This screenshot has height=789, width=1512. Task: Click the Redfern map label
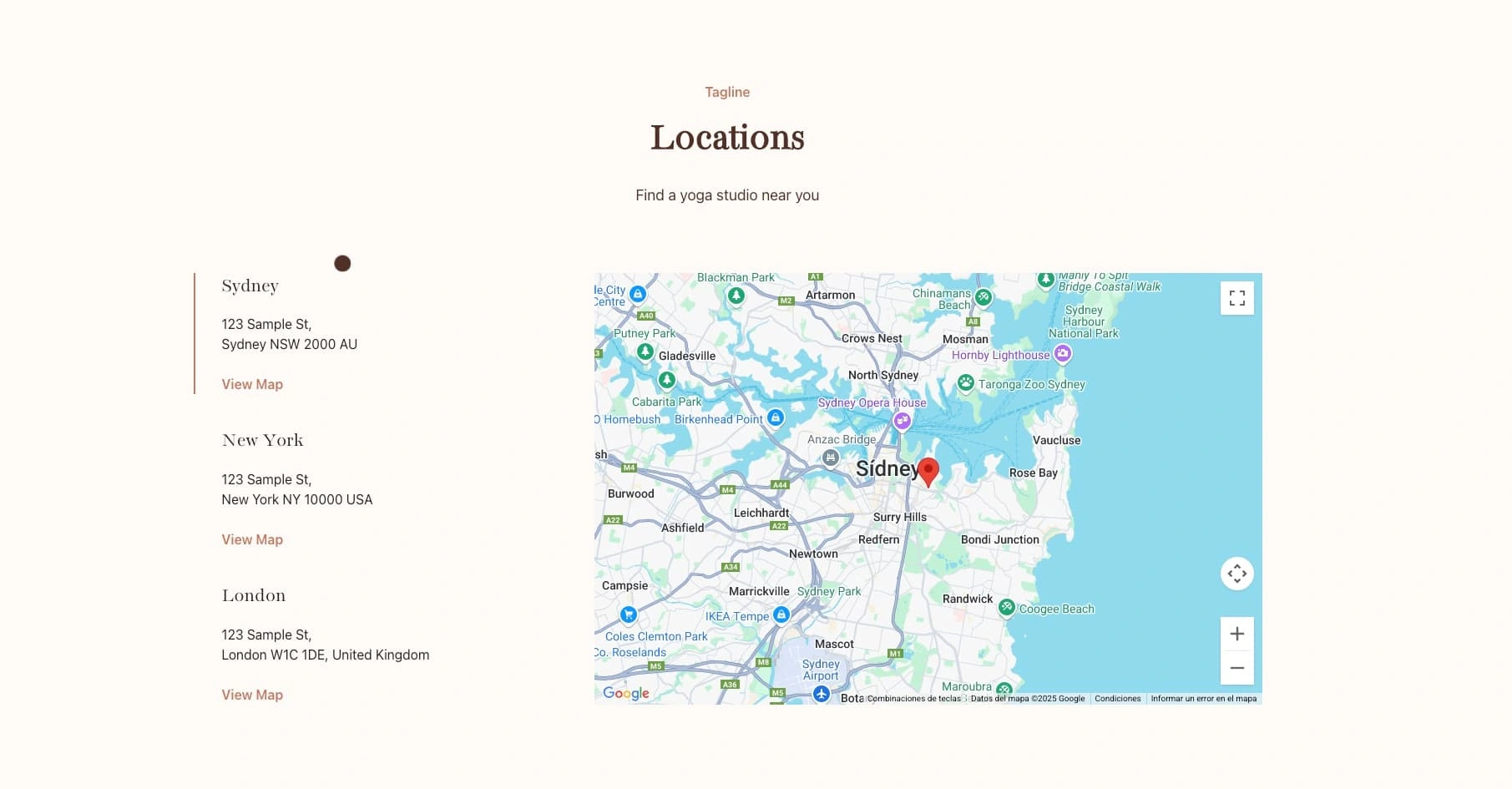pyautogui.click(x=879, y=539)
